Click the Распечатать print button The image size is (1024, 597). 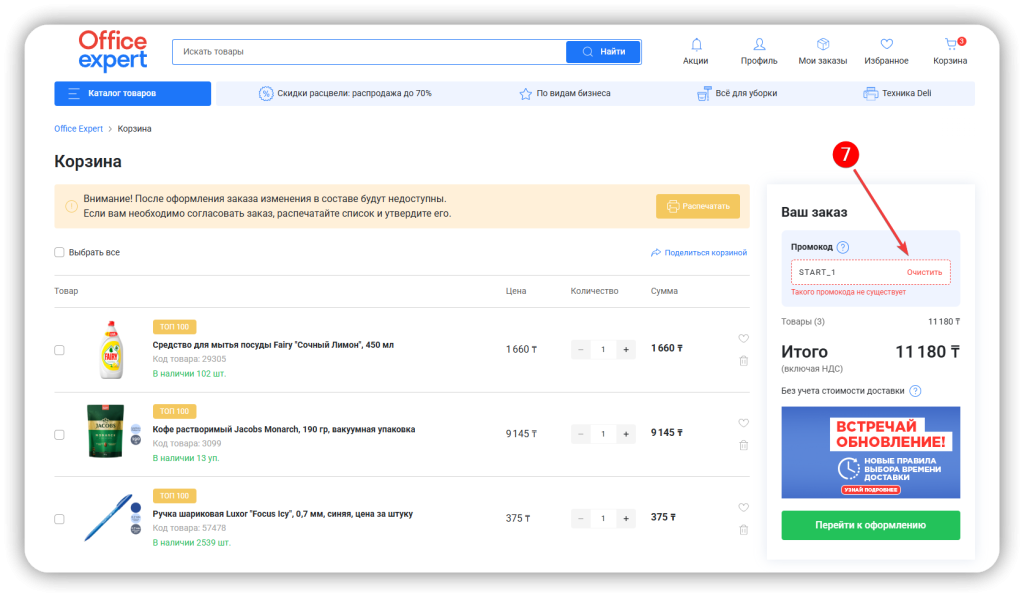point(698,207)
